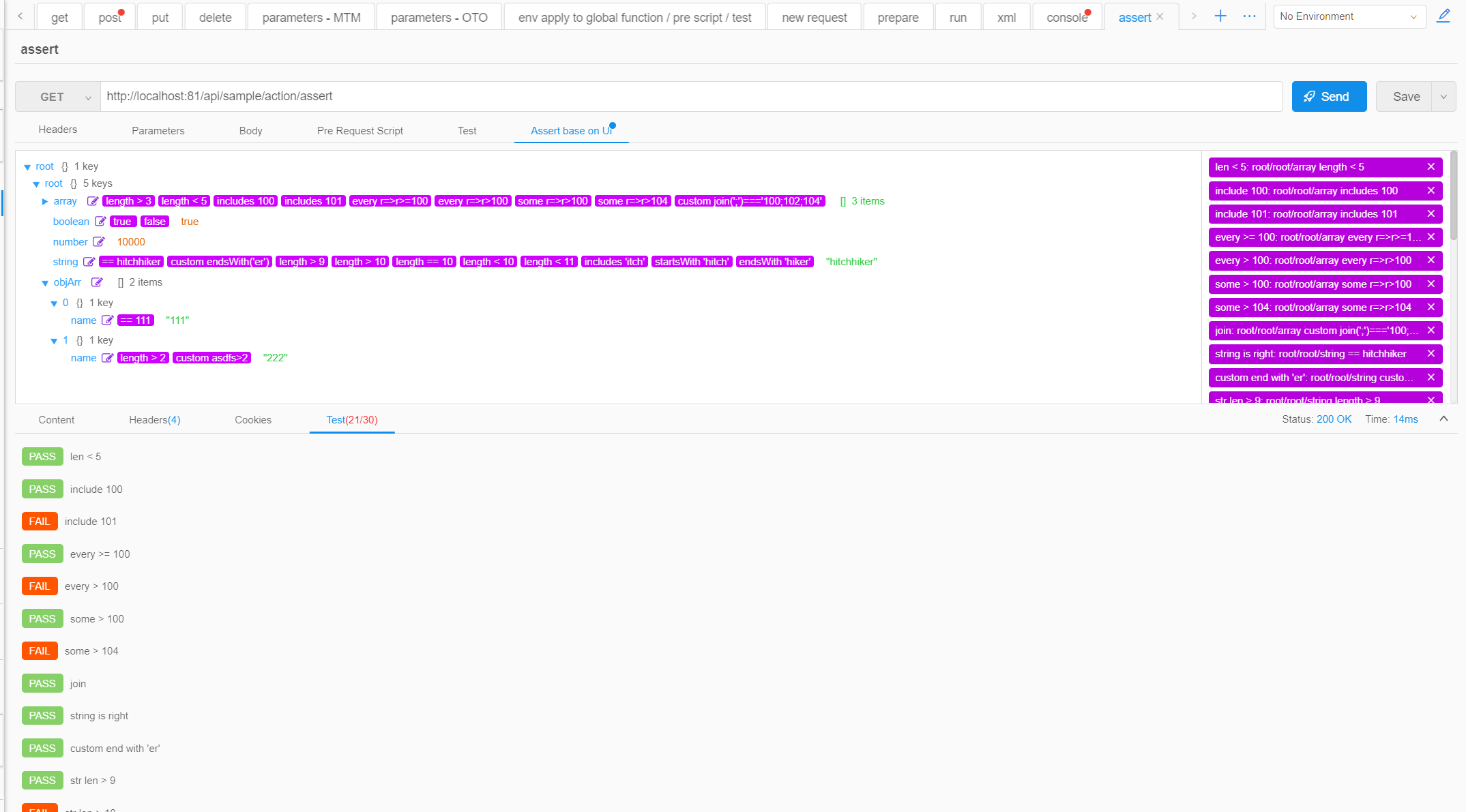This screenshot has width=1466, height=812.
Task: Collapse the objArr tree node
Action: [45, 283]
